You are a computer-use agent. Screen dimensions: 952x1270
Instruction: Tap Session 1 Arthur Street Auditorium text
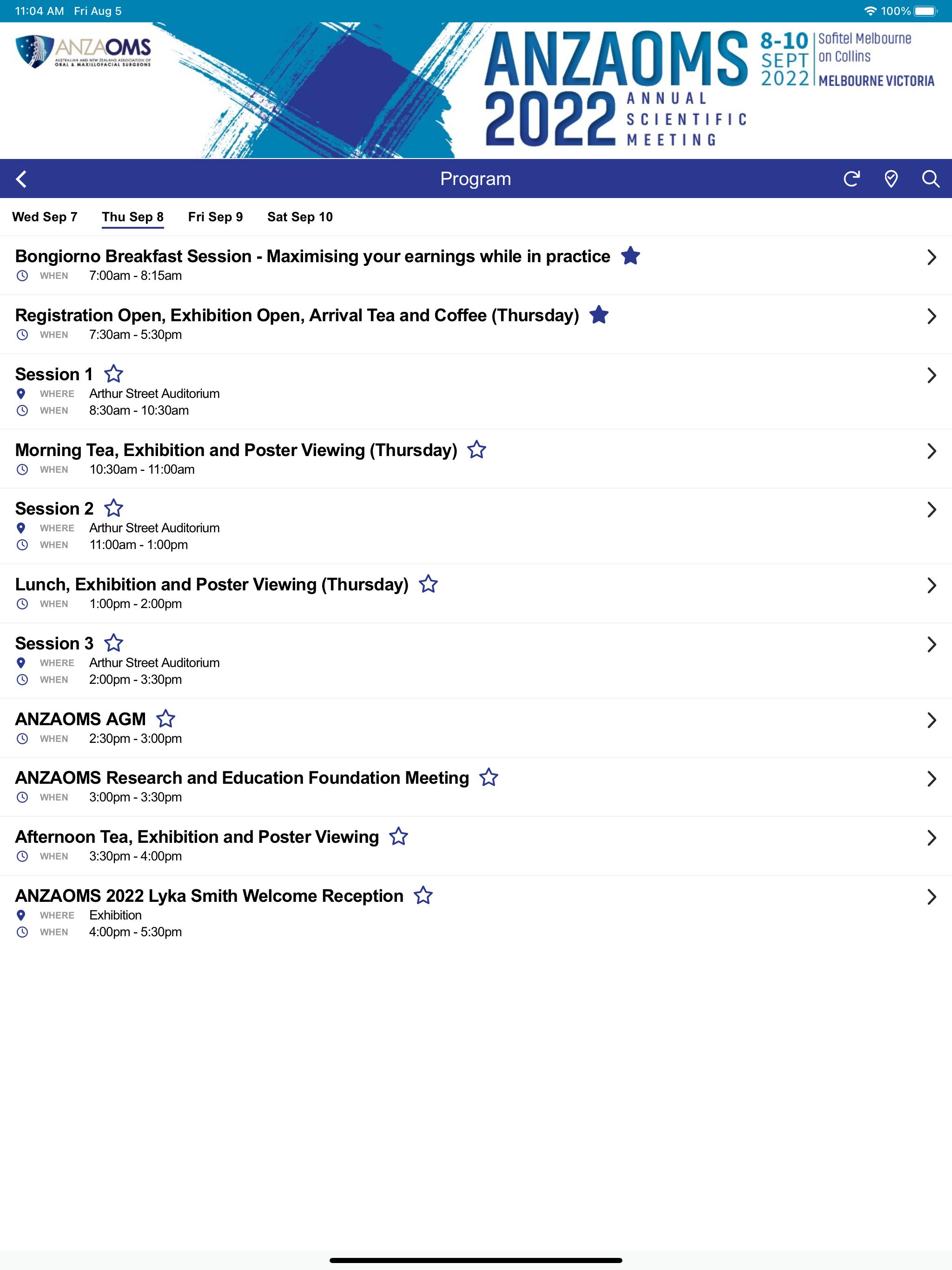(x=154, y=394)
